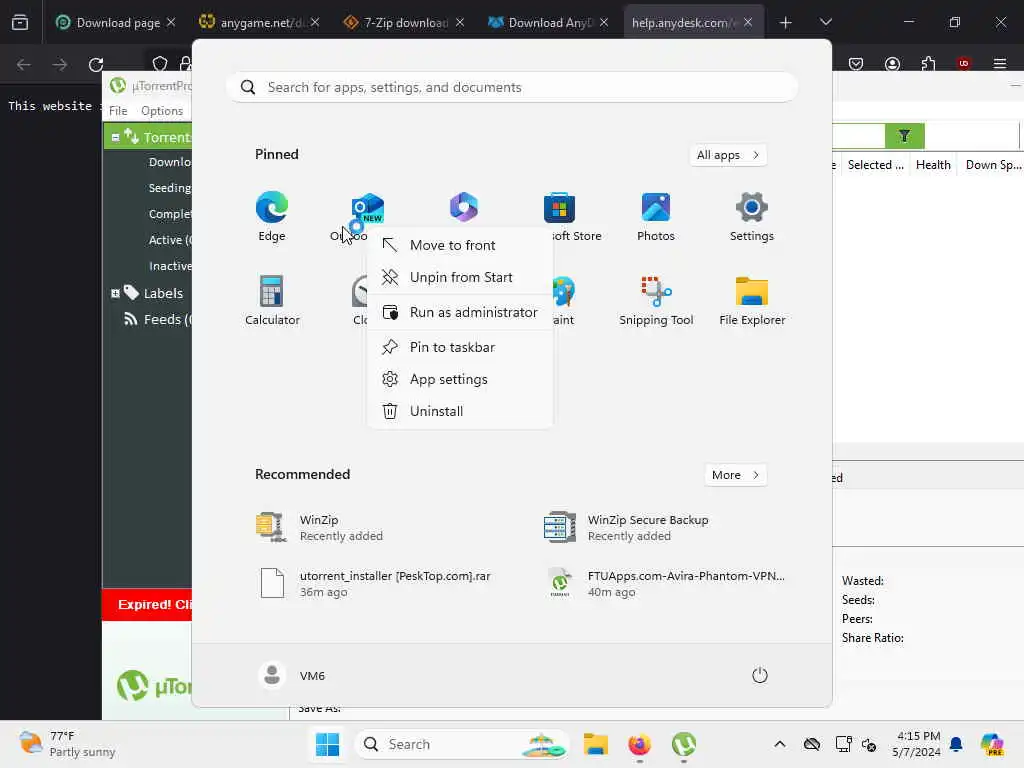
Task: Click uTorrent green filter button
Action: (x=904, y=136)
